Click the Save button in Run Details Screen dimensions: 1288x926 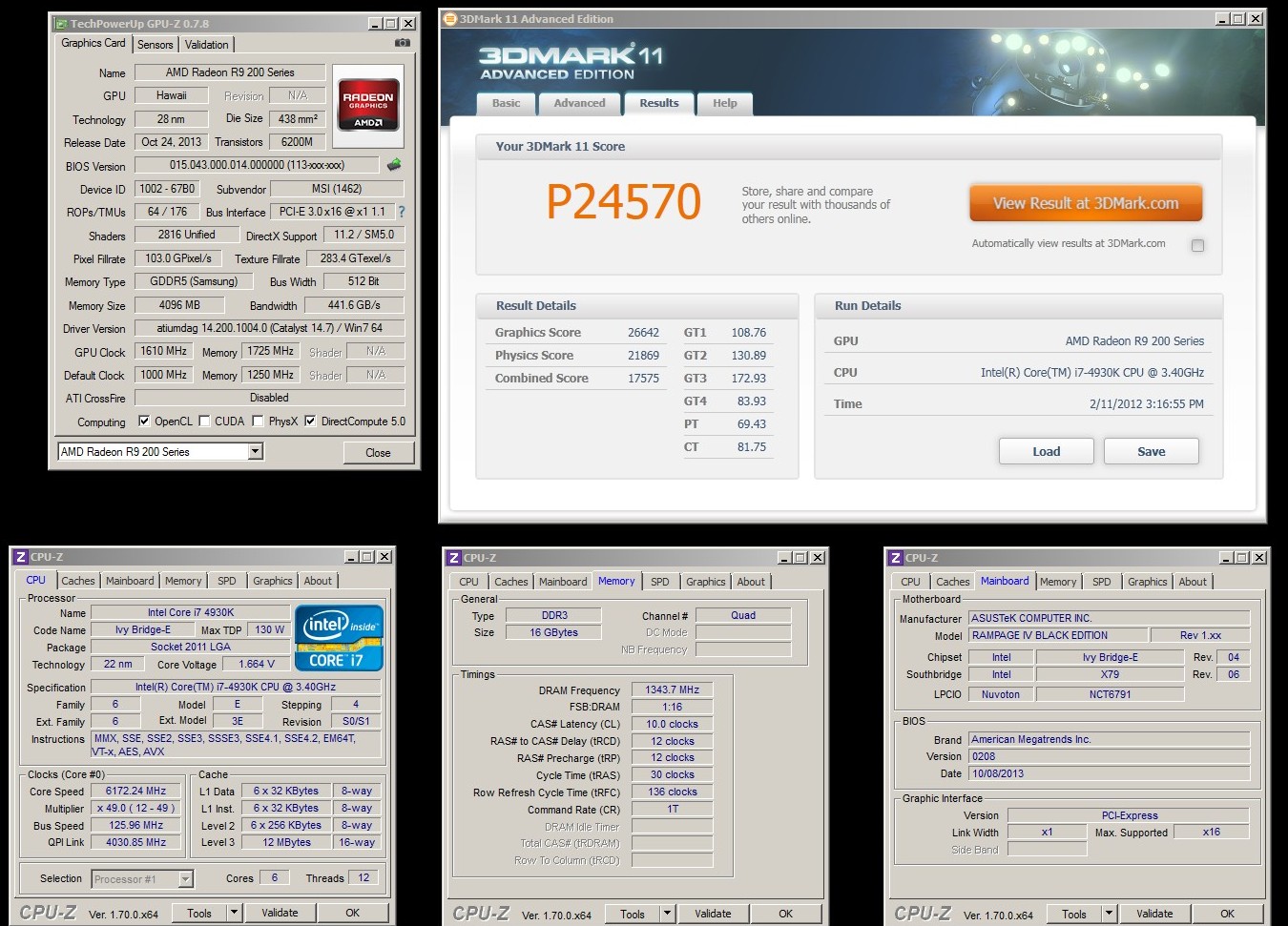click(x=1152, y=451)
